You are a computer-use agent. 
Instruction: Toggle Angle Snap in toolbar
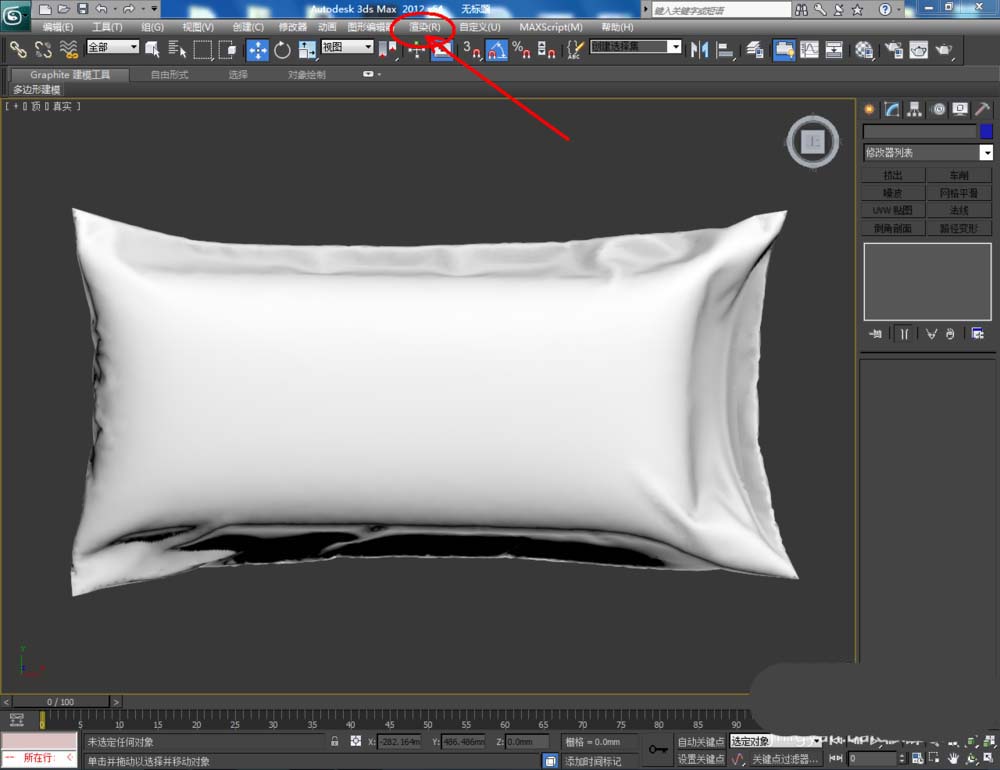[x=496, y=49]
